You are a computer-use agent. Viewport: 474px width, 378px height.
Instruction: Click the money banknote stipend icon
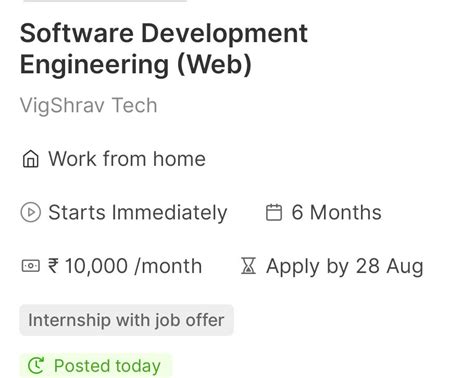(31, 266)
